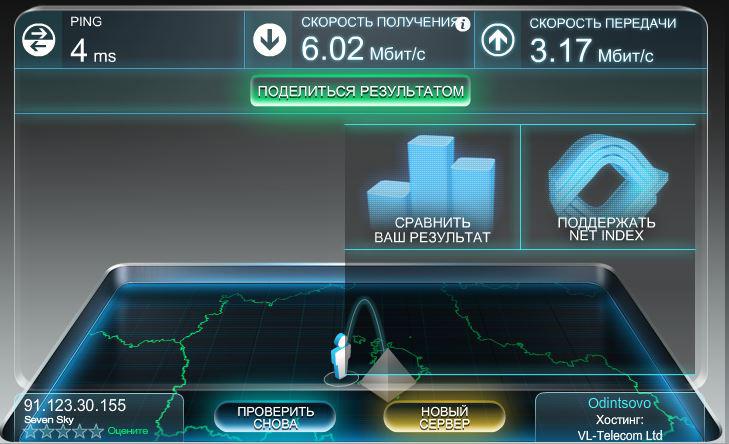Viewport: 729px width, 444px height.
Task: Open Поддержать Net Index panel
Action: pos(608,186)
